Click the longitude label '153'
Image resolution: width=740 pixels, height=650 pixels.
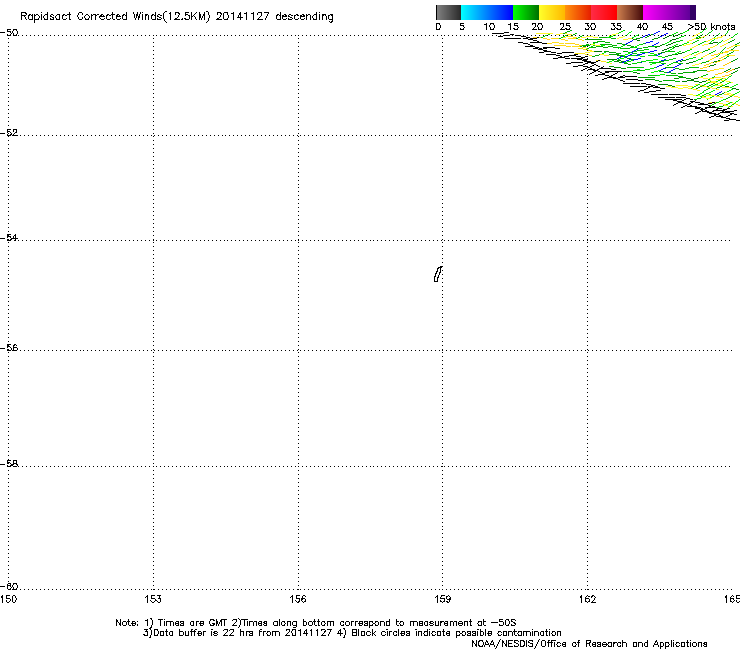click(153, 599)
